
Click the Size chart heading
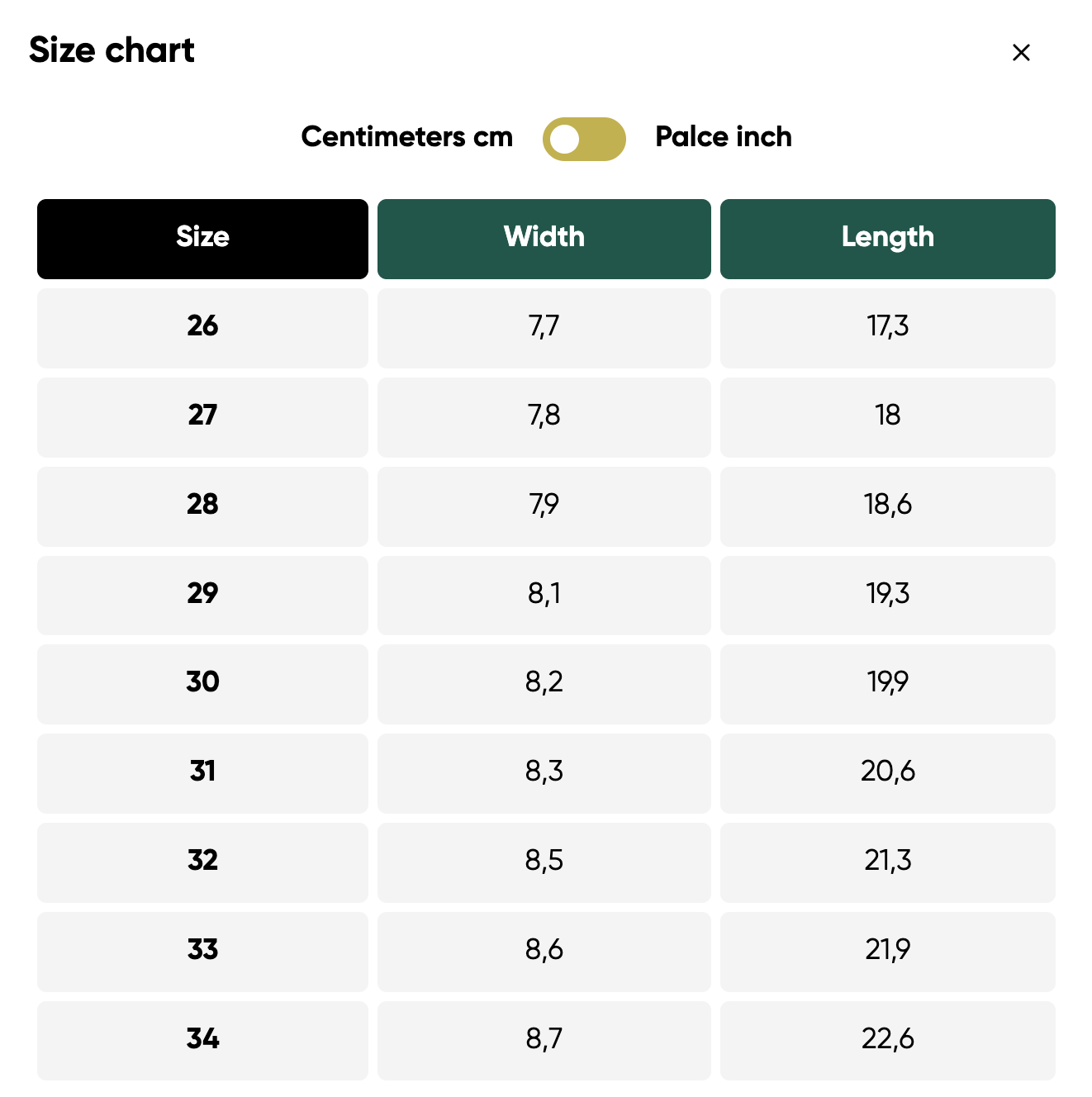[112, 50]
